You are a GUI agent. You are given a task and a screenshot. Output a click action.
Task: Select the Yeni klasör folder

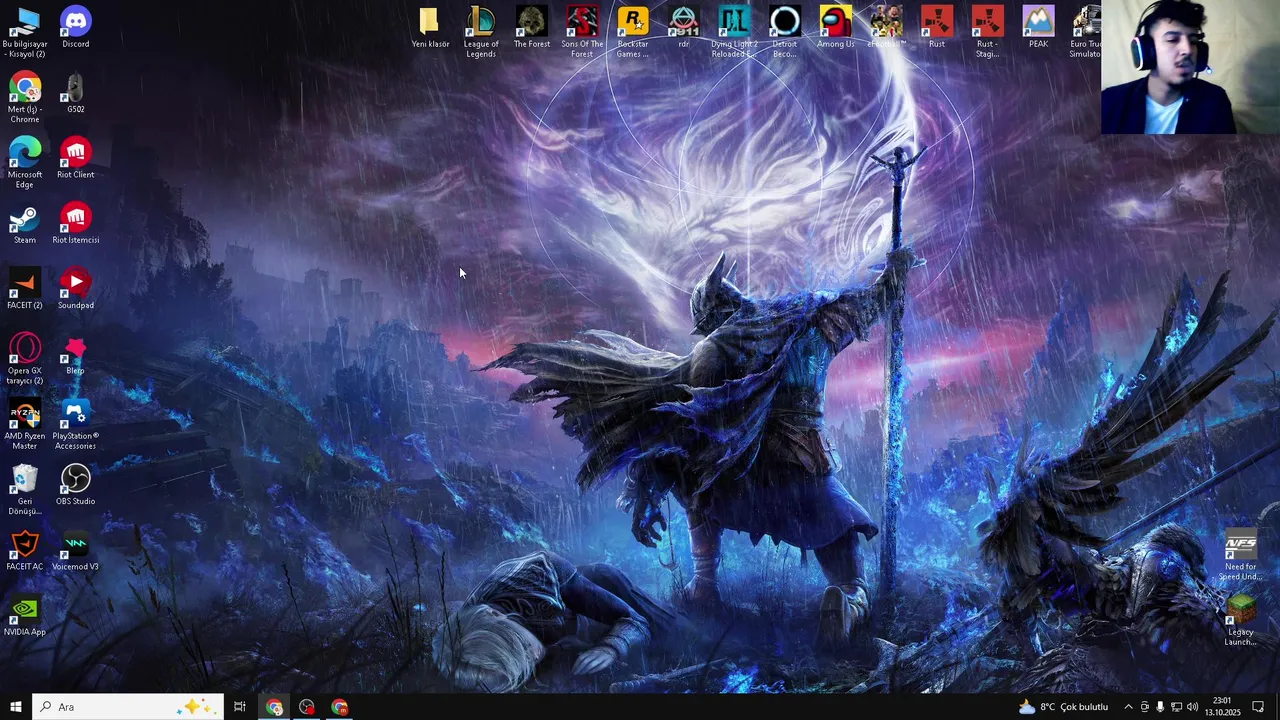click(430, 27)
